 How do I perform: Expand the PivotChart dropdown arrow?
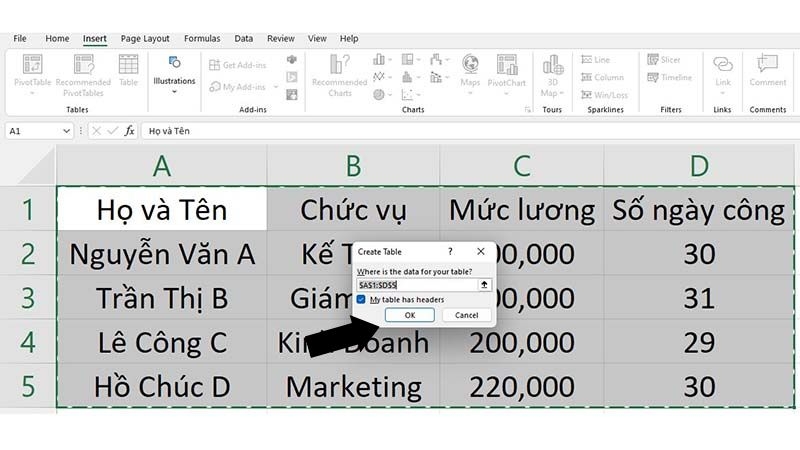(x=506, y=93)
